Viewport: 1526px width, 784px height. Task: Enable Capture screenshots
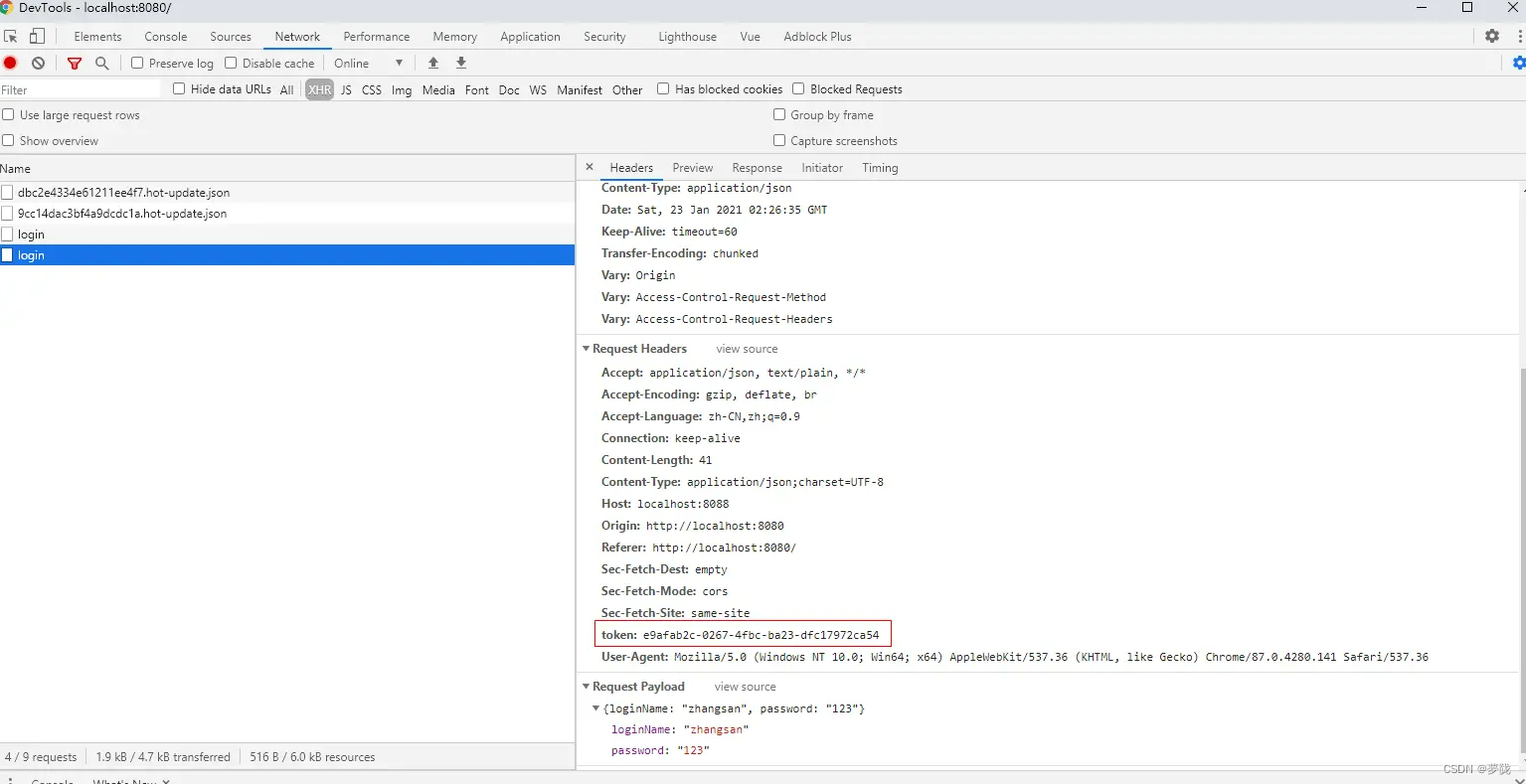click(779, 140)
